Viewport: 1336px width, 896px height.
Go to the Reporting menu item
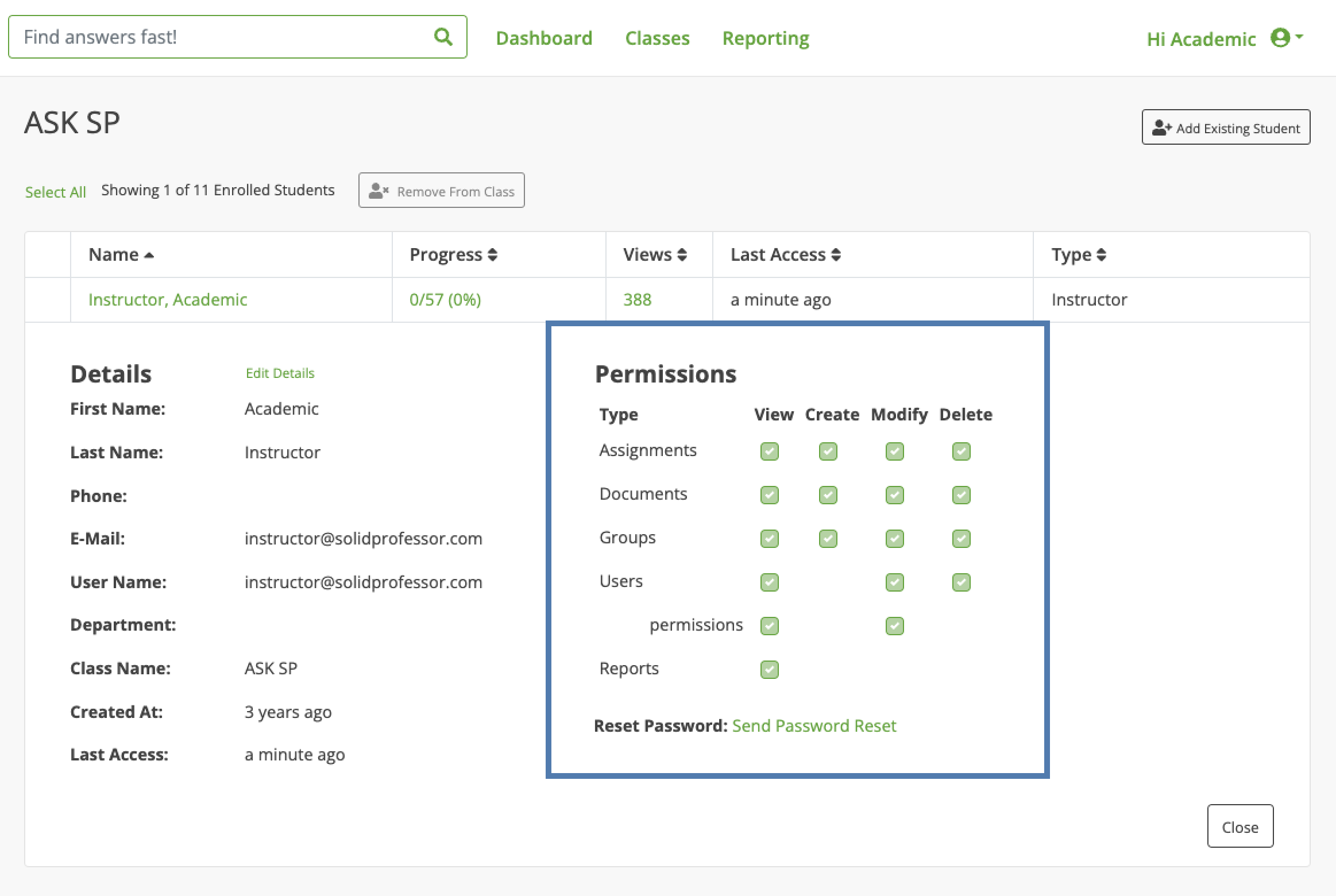coord(765,38)
